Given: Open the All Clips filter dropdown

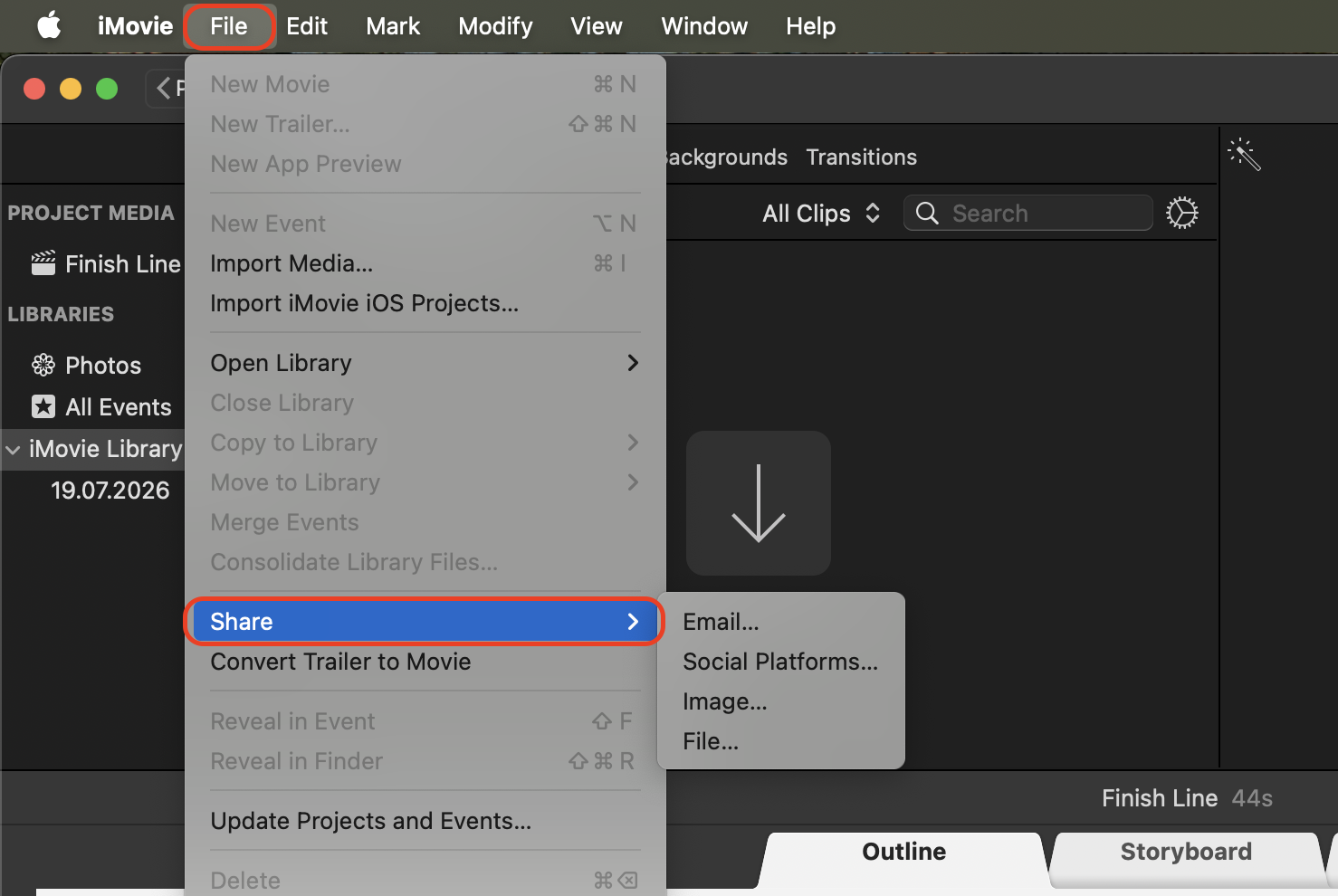Looking at the screenshot, I should click(x=821, y=214).
